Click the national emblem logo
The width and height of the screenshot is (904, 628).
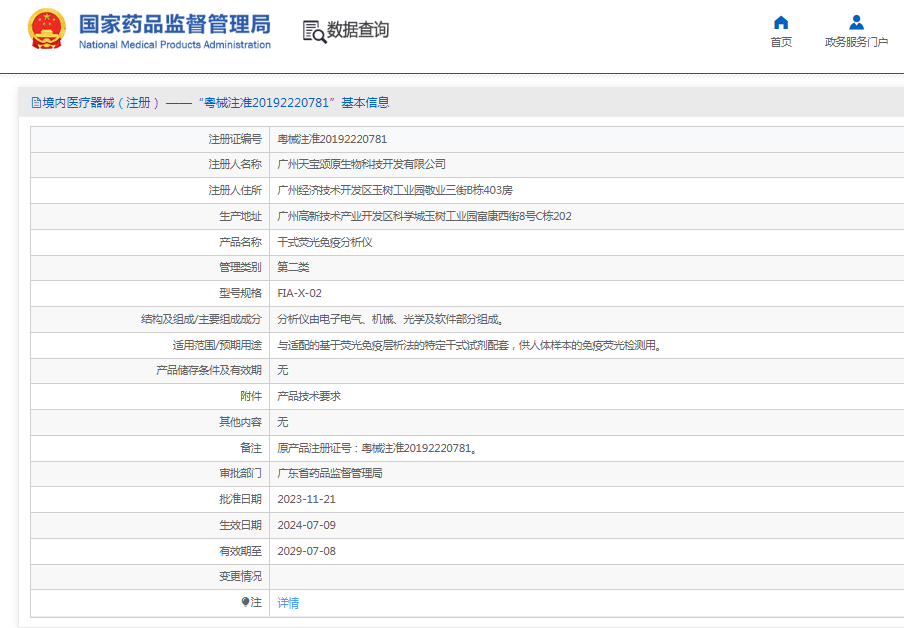click(46, 29)
